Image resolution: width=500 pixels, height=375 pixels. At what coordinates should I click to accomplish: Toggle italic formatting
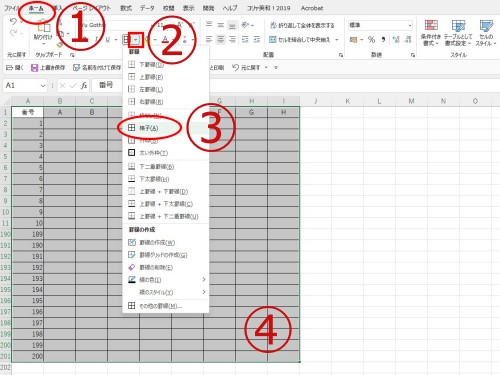(97, 40)
